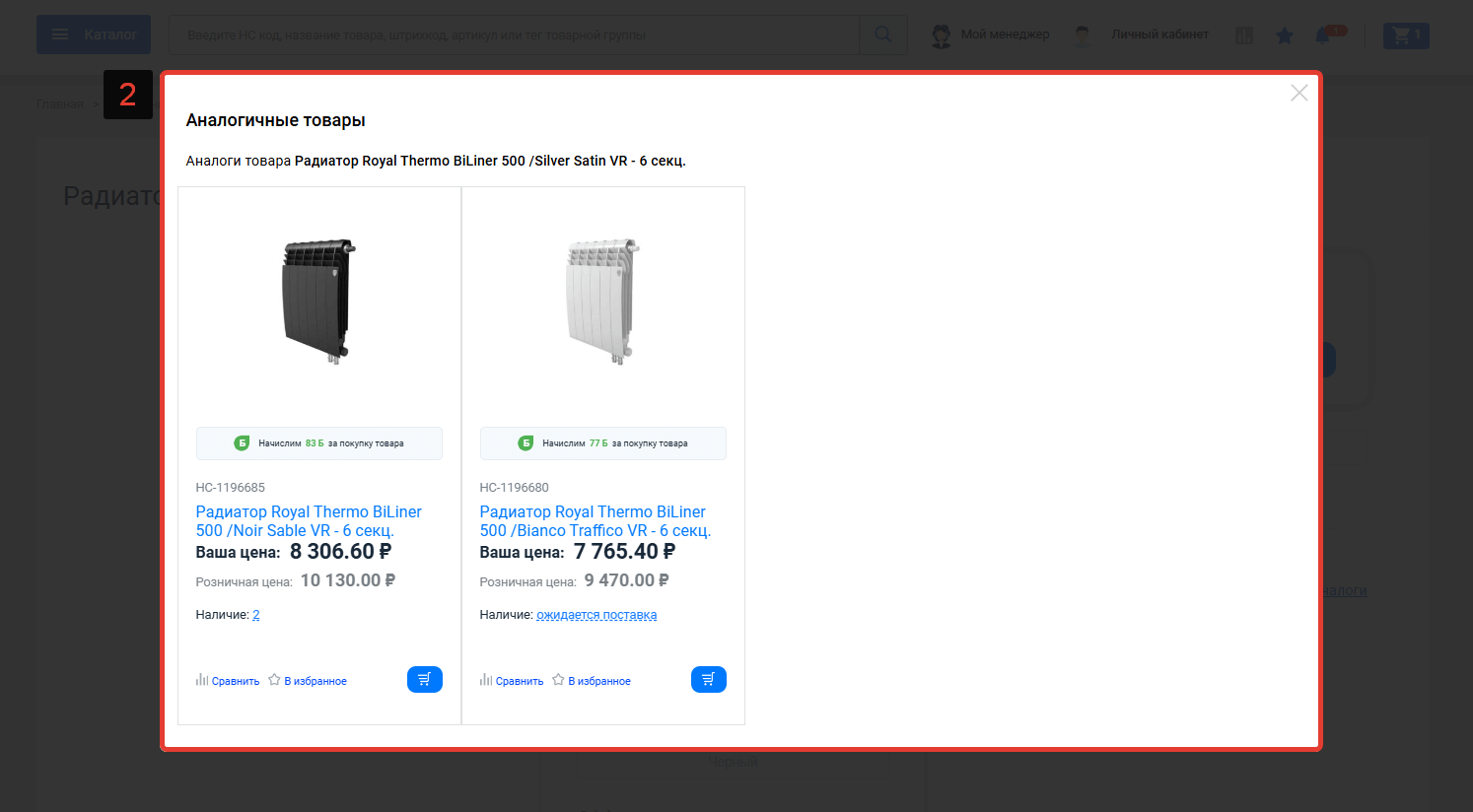Open favorites star icon in header
Viewport: 1473px width, 812px height.
(x=1285, y=35)
